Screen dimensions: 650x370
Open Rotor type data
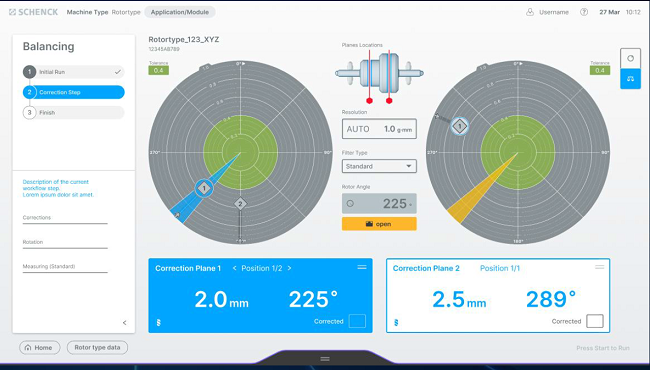click(x=97, y=347)
